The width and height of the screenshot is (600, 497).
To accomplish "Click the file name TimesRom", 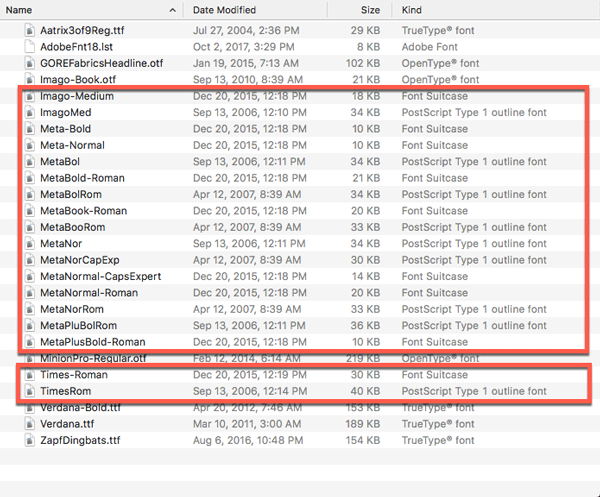I will click(66, 391).
